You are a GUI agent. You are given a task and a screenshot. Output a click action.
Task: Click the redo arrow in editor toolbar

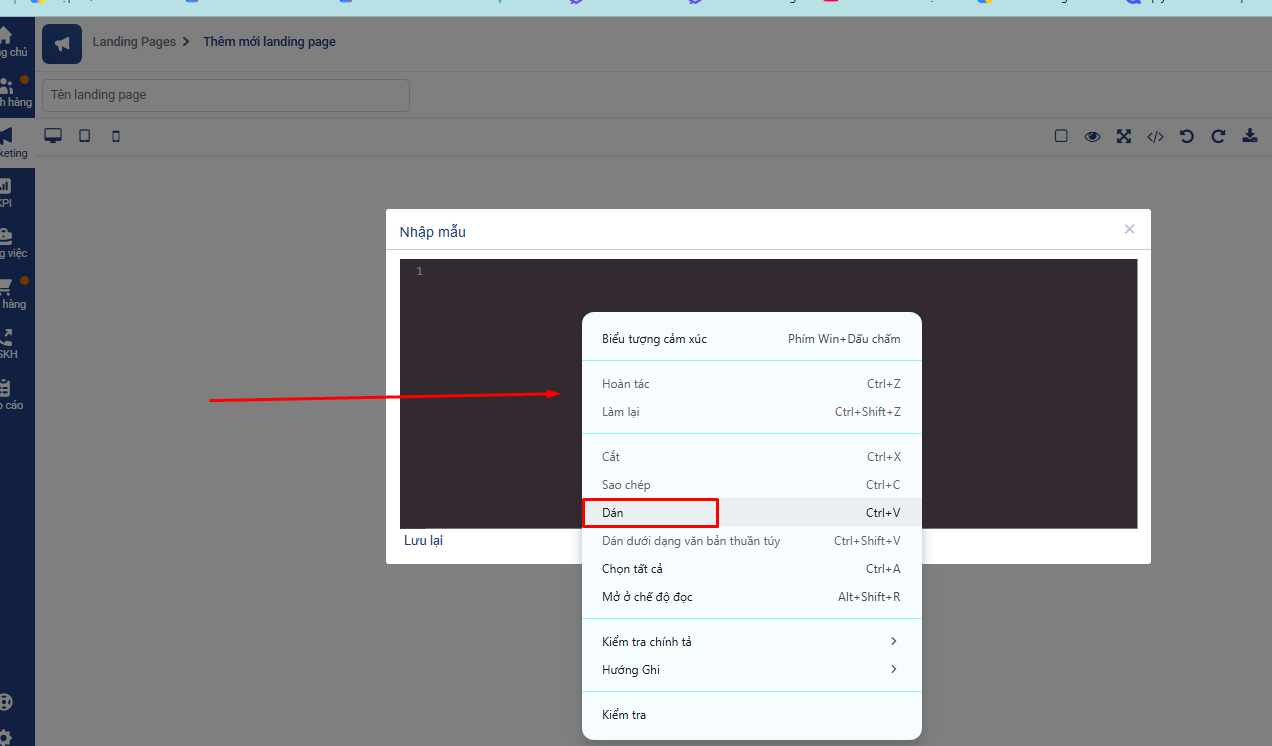point(1218,137)
